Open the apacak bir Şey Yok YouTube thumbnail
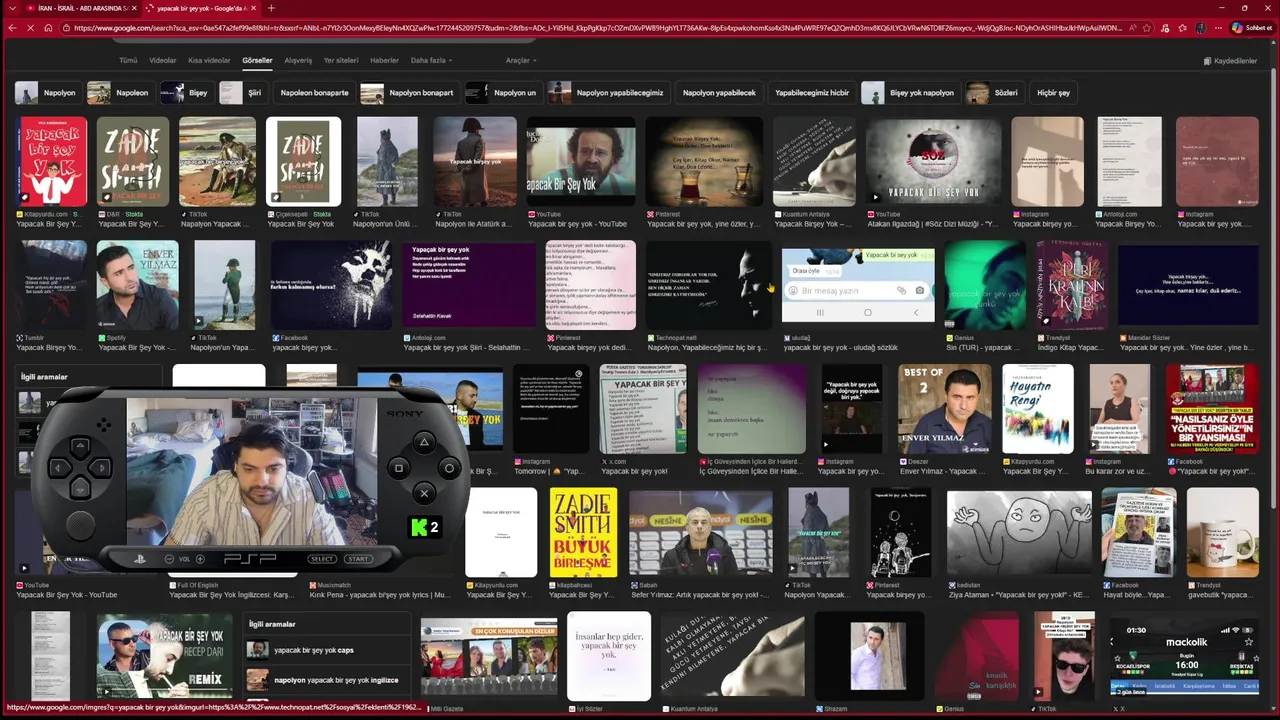Viewport: 1280px width, 720px height. [x=580, y=161]
